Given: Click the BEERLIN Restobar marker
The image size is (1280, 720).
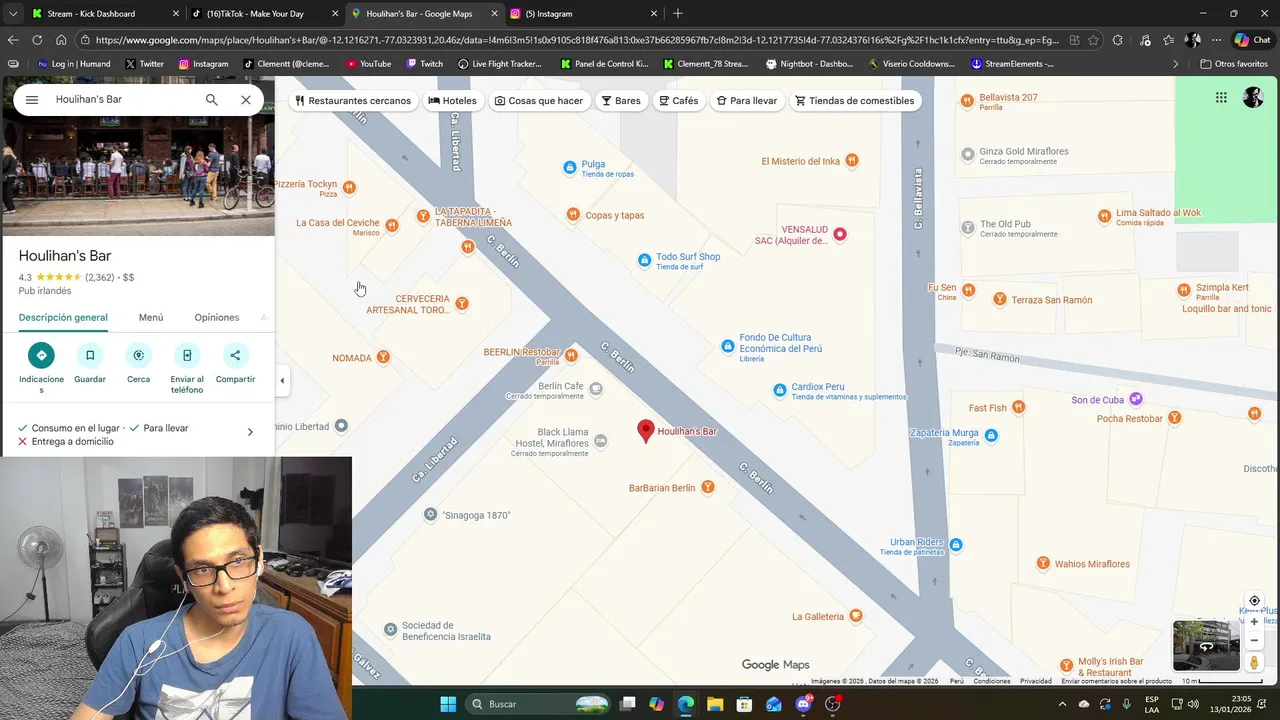Looking at the screenshot, I should point(571,355).
